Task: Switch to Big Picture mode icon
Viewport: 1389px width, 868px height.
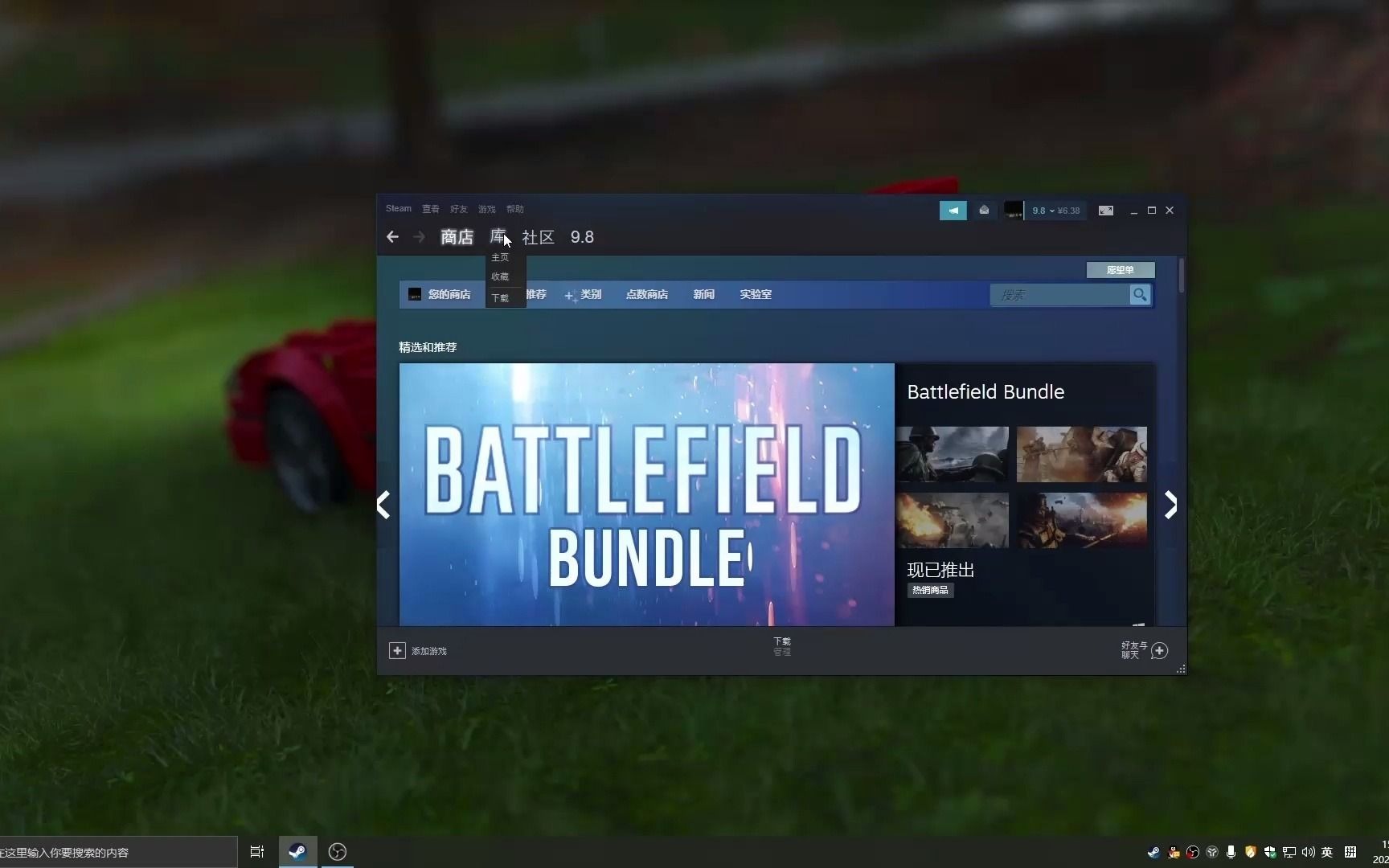Action: click(x=1106, y=211)
